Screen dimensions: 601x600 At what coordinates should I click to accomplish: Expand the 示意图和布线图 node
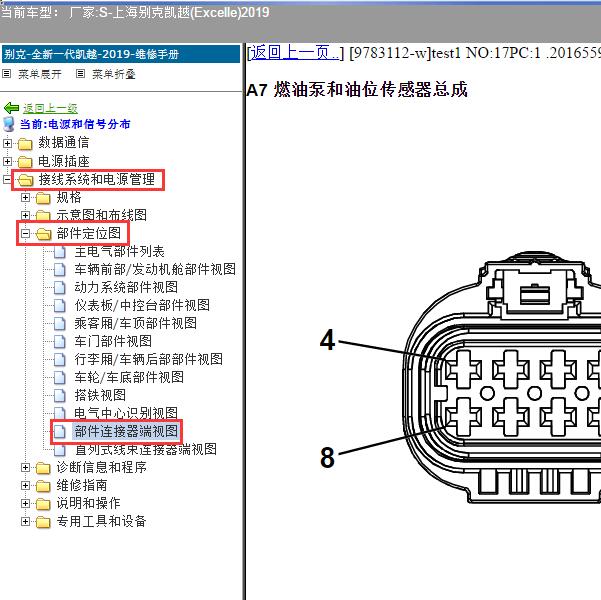25,215
